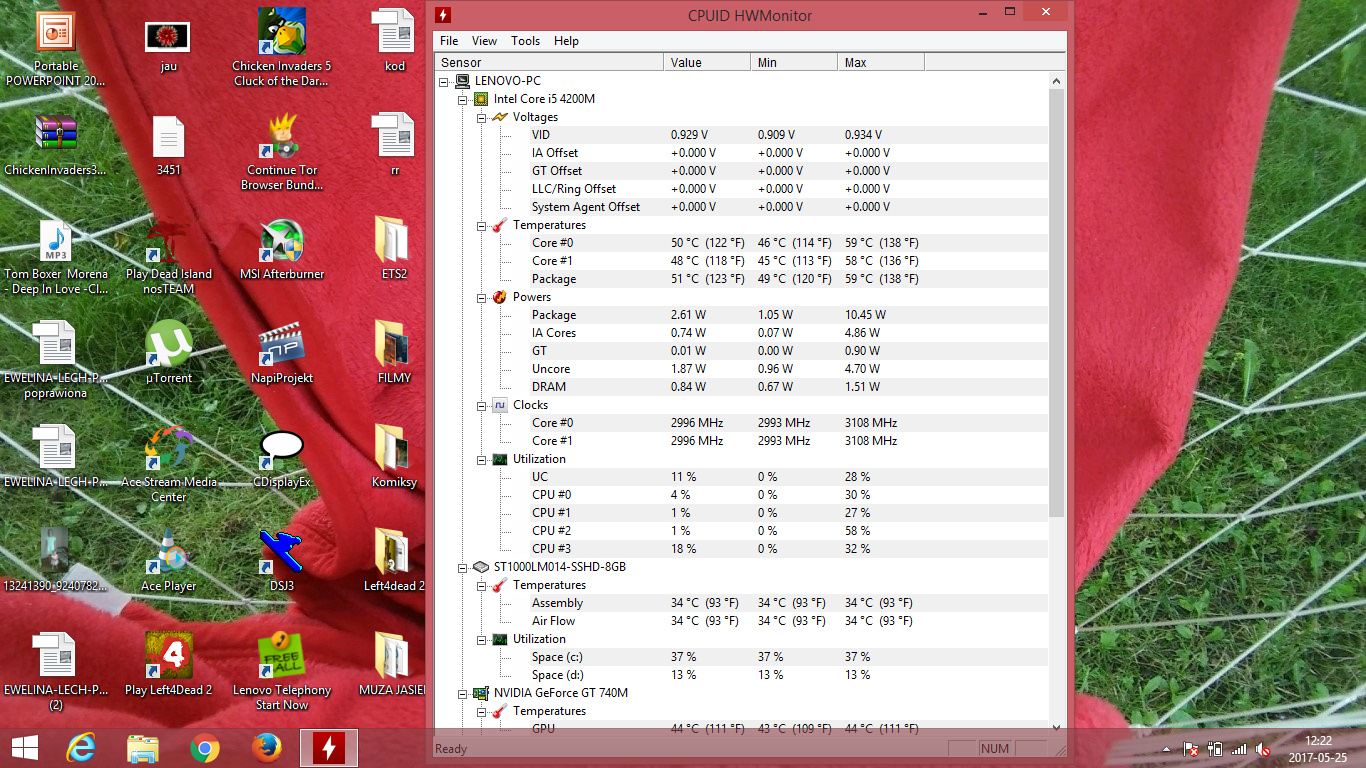The image size is (1366, 768).
Task: Click the 10.45 W max Package power value
Action: tap(865, 315)
